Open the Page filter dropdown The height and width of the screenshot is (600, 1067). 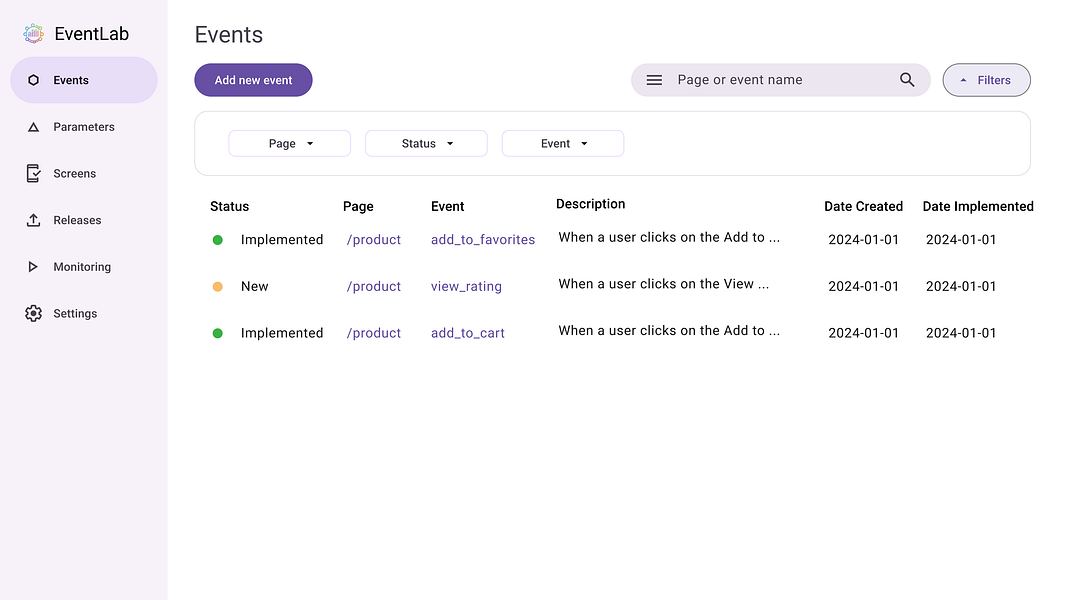[289, 143]
